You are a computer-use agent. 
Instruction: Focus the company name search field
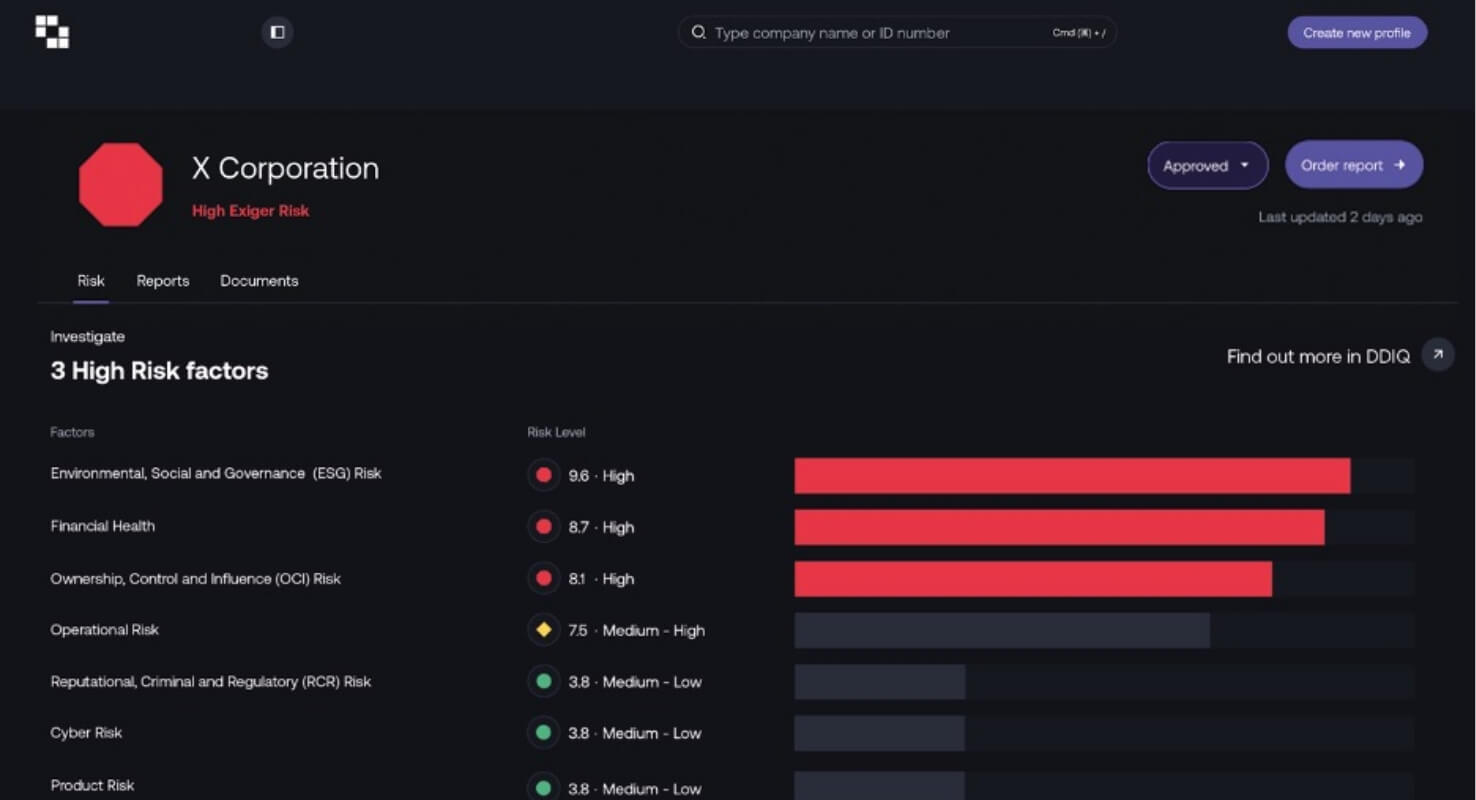[897, 33]
